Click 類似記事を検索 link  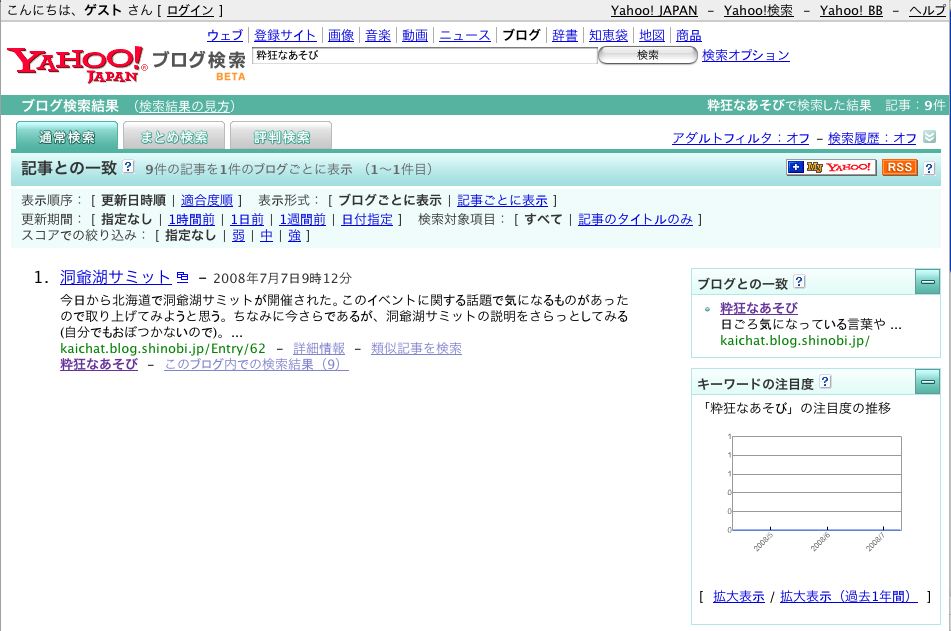[416, 348]
